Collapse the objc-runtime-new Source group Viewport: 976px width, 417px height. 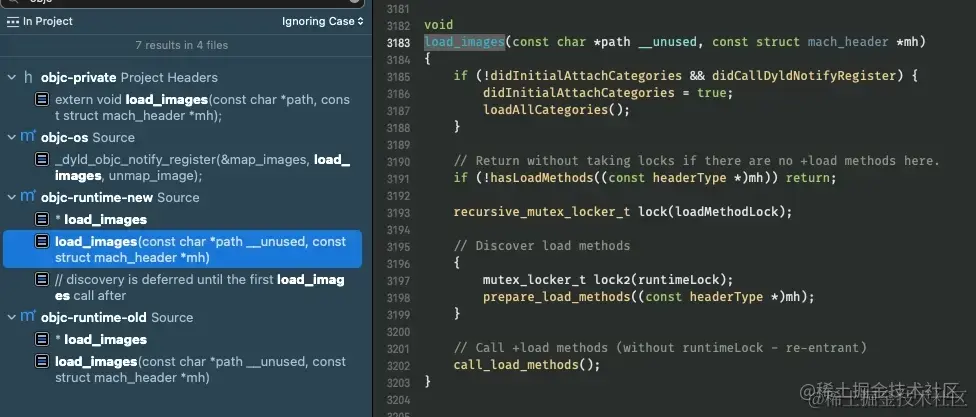pyautogui.click(x=11, y=197)
